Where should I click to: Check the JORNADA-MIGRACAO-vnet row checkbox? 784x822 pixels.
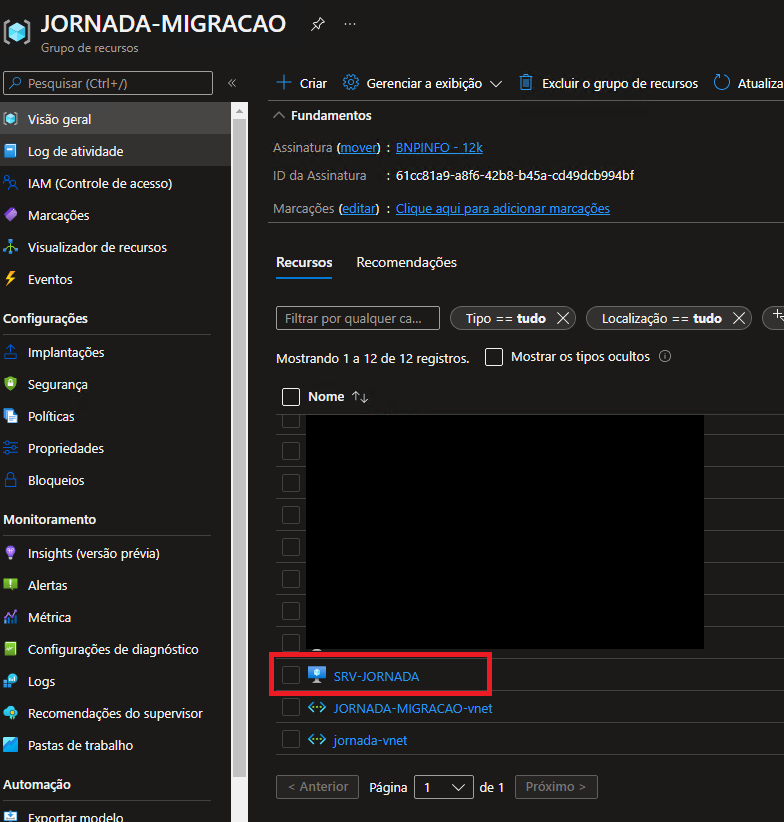(x=291, y=707)
